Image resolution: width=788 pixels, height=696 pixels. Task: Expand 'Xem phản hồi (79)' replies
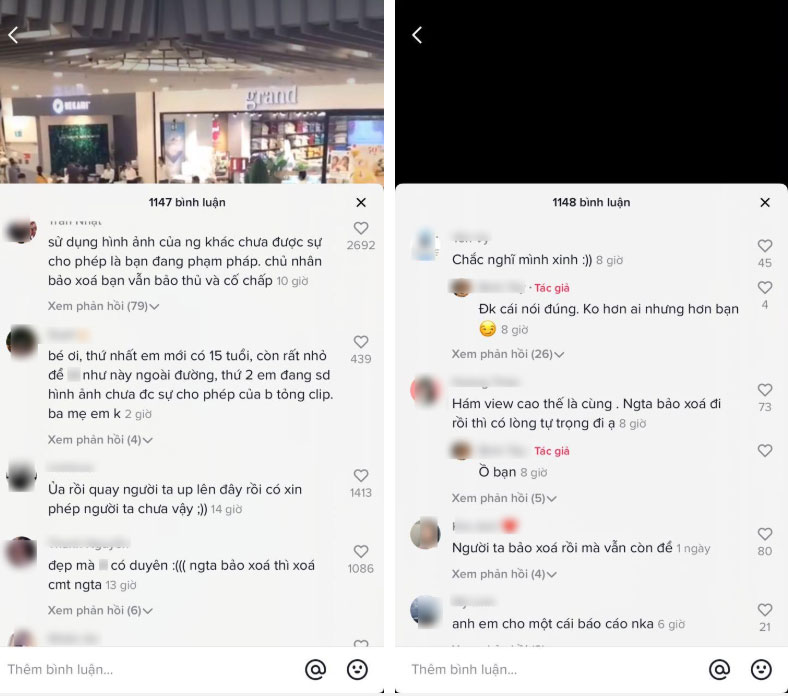pos(103,306)
